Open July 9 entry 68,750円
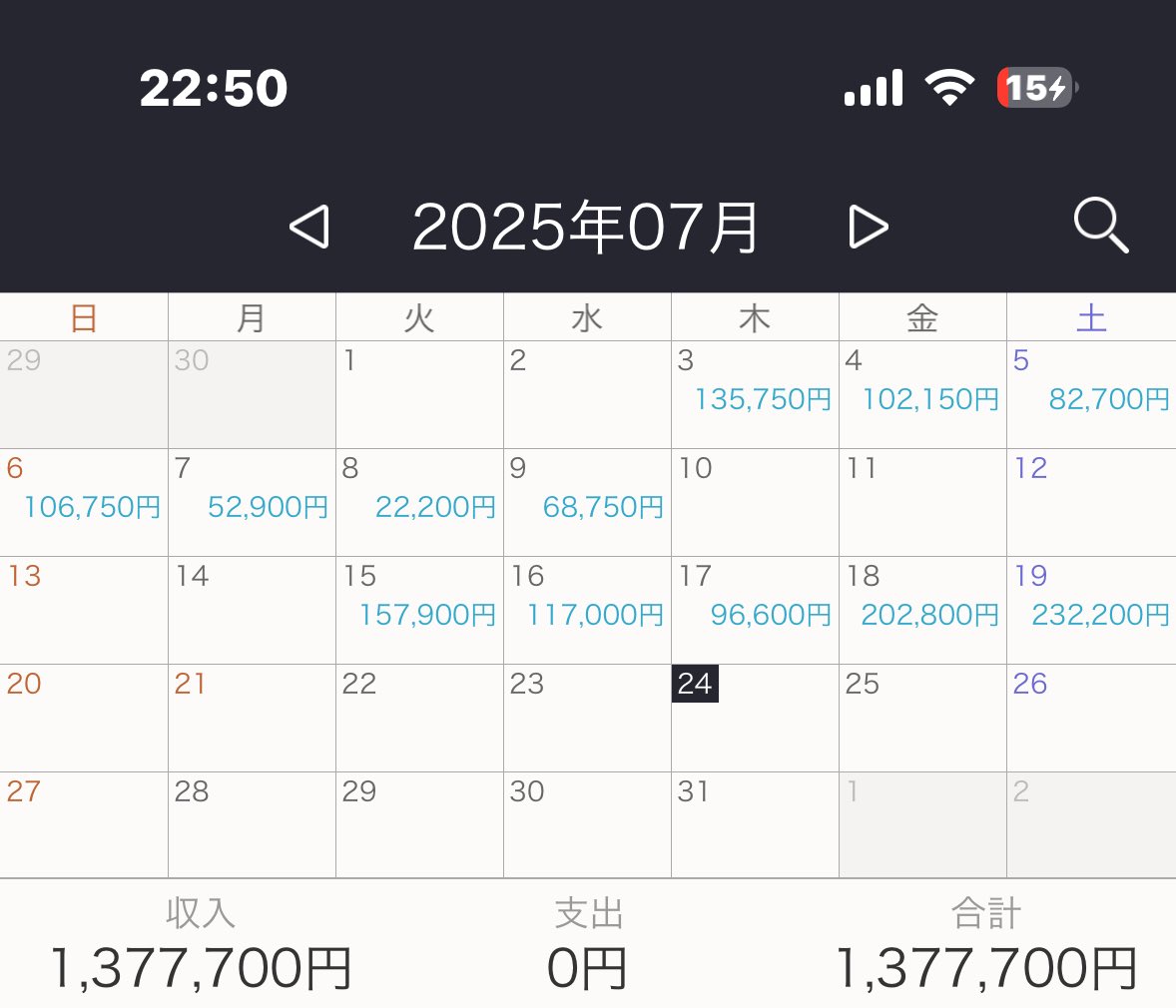 [587, 502]
